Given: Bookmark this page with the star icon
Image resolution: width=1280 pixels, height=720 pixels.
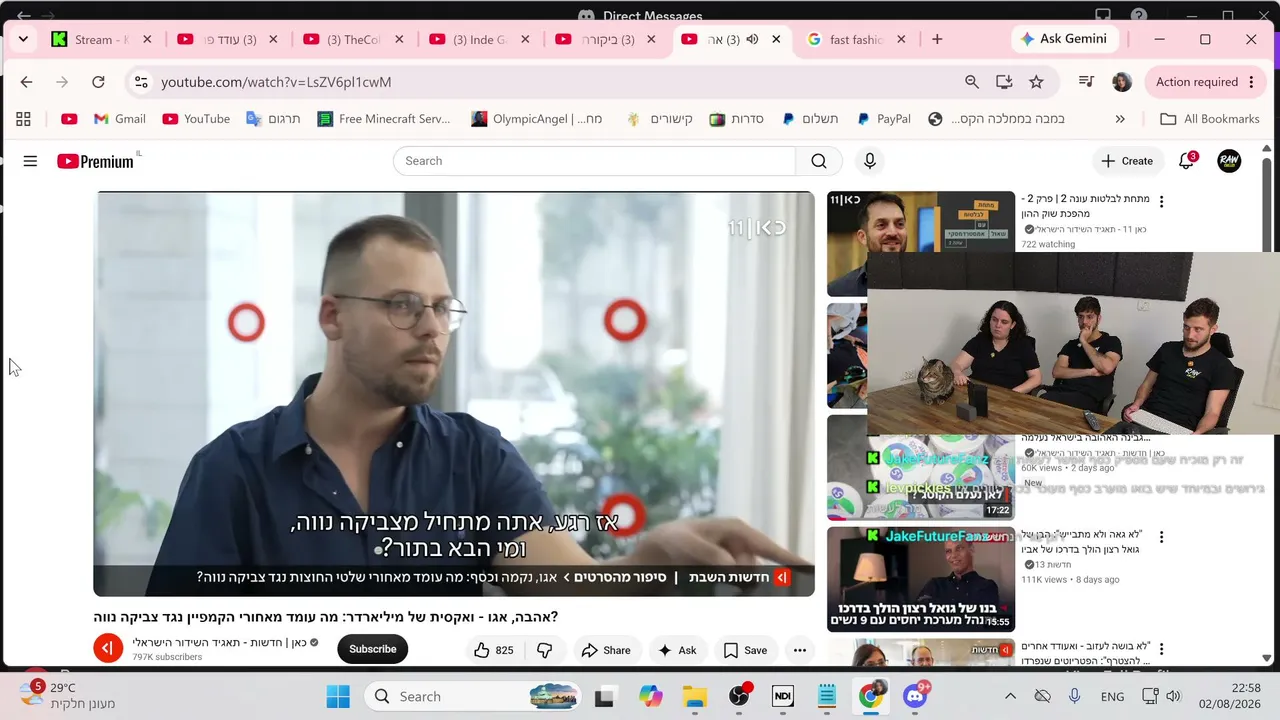Looking at the screenshot, I should tap(1036, 82).
